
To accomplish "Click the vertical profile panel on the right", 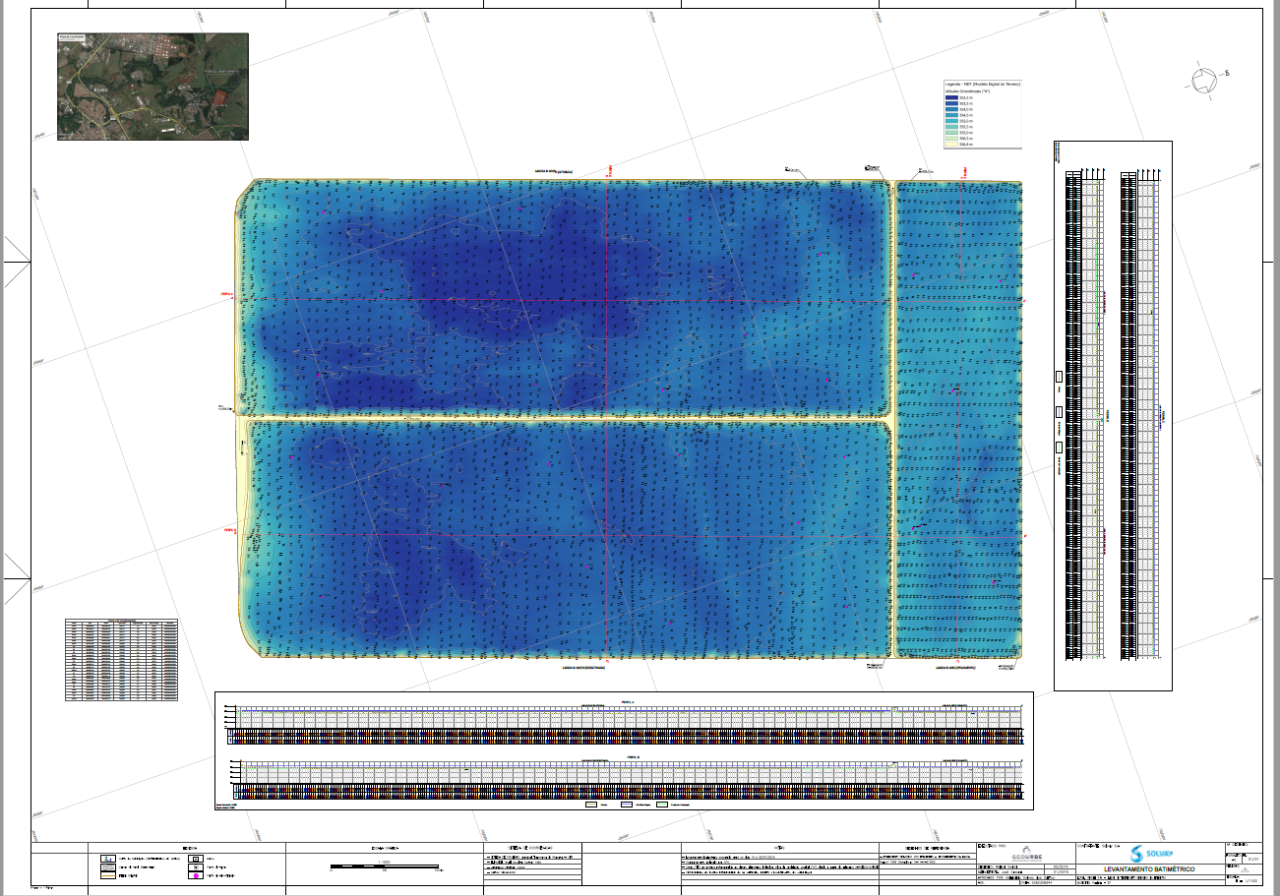I will click(x=1113, y=415).
